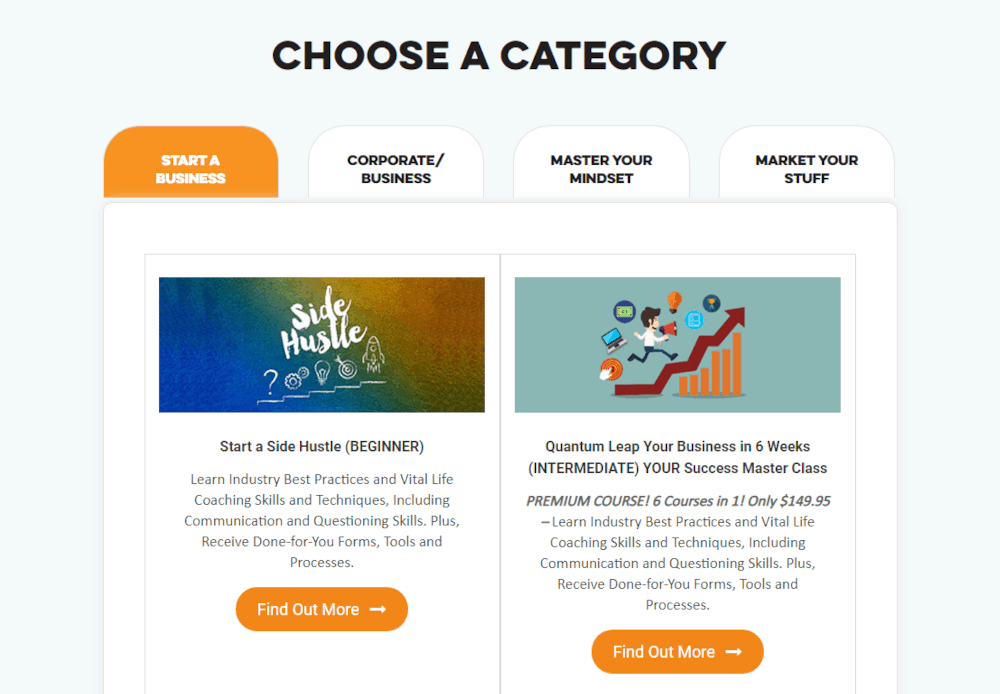The image size is (1000, 694).
Task: Click the orange bar chart in Quantum Leap image
Action: (710, 365)
